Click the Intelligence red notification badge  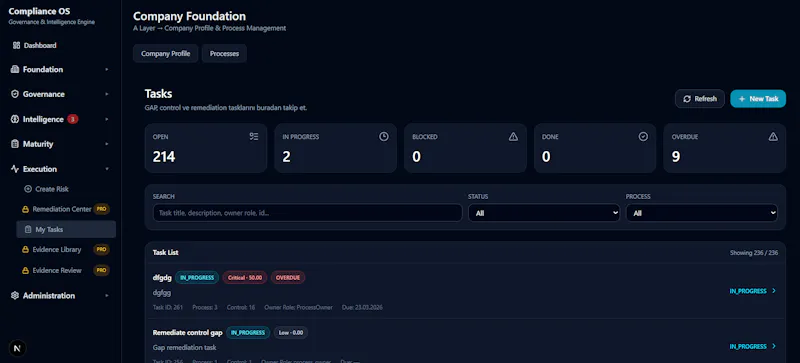pos(72,119)
